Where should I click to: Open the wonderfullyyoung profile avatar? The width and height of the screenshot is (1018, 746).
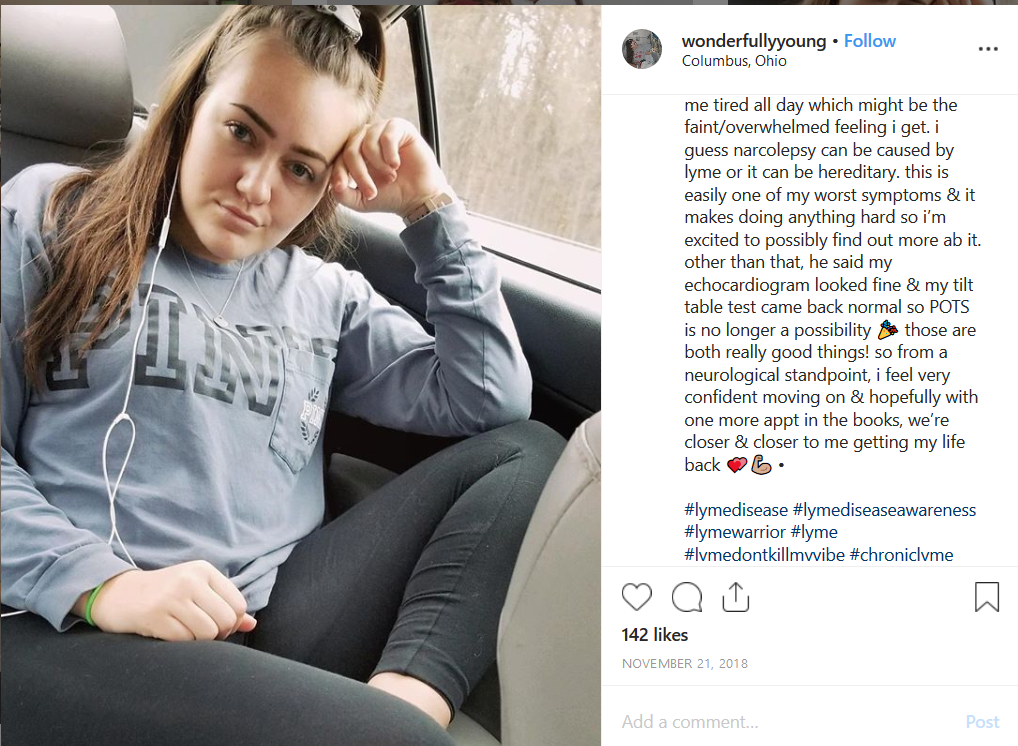click(x=641, y=49)
